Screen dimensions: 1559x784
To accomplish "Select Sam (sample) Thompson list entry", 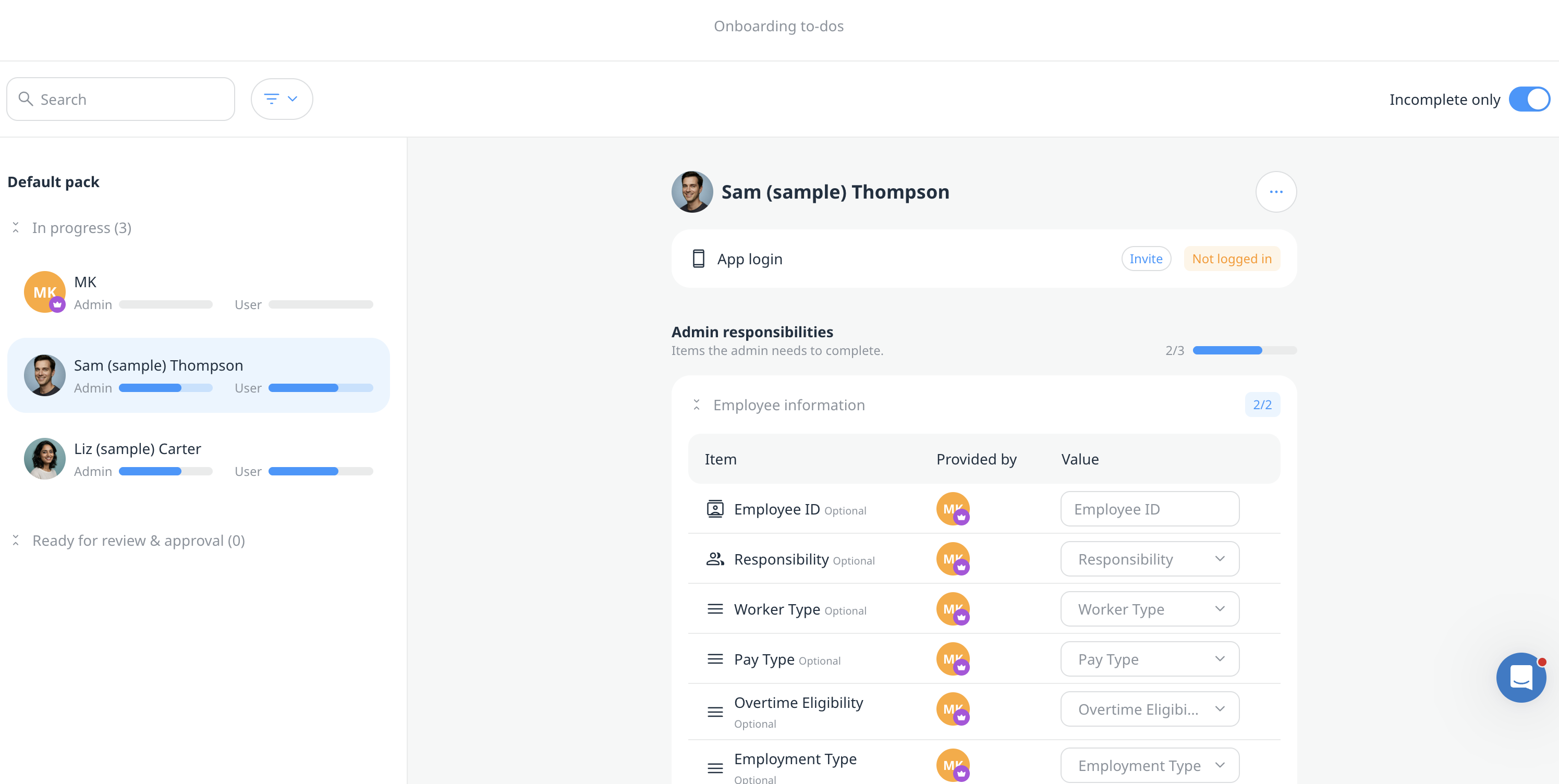I will tap(199, 376).
